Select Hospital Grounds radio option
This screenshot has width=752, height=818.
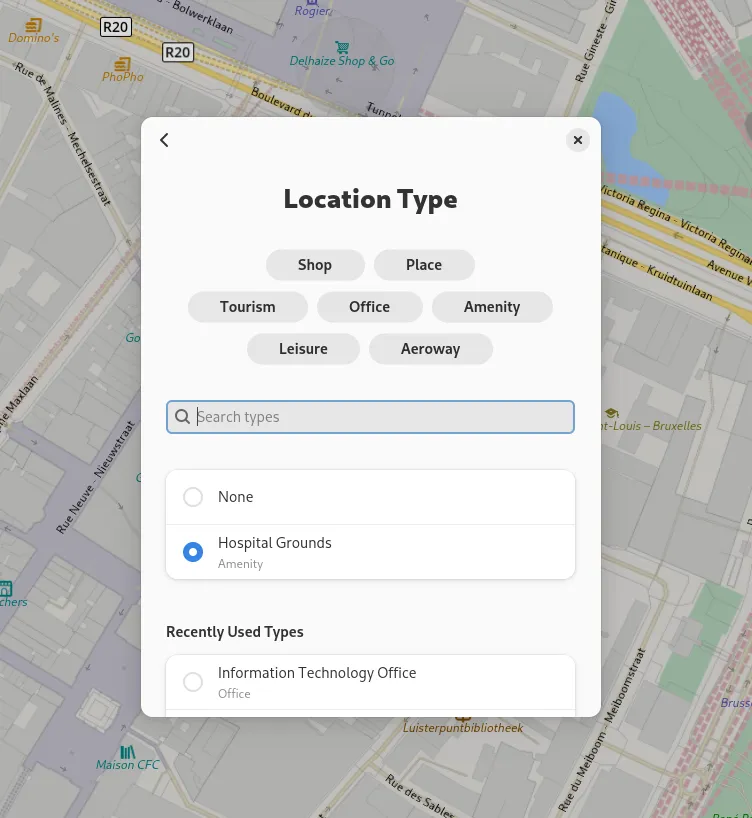193,552
